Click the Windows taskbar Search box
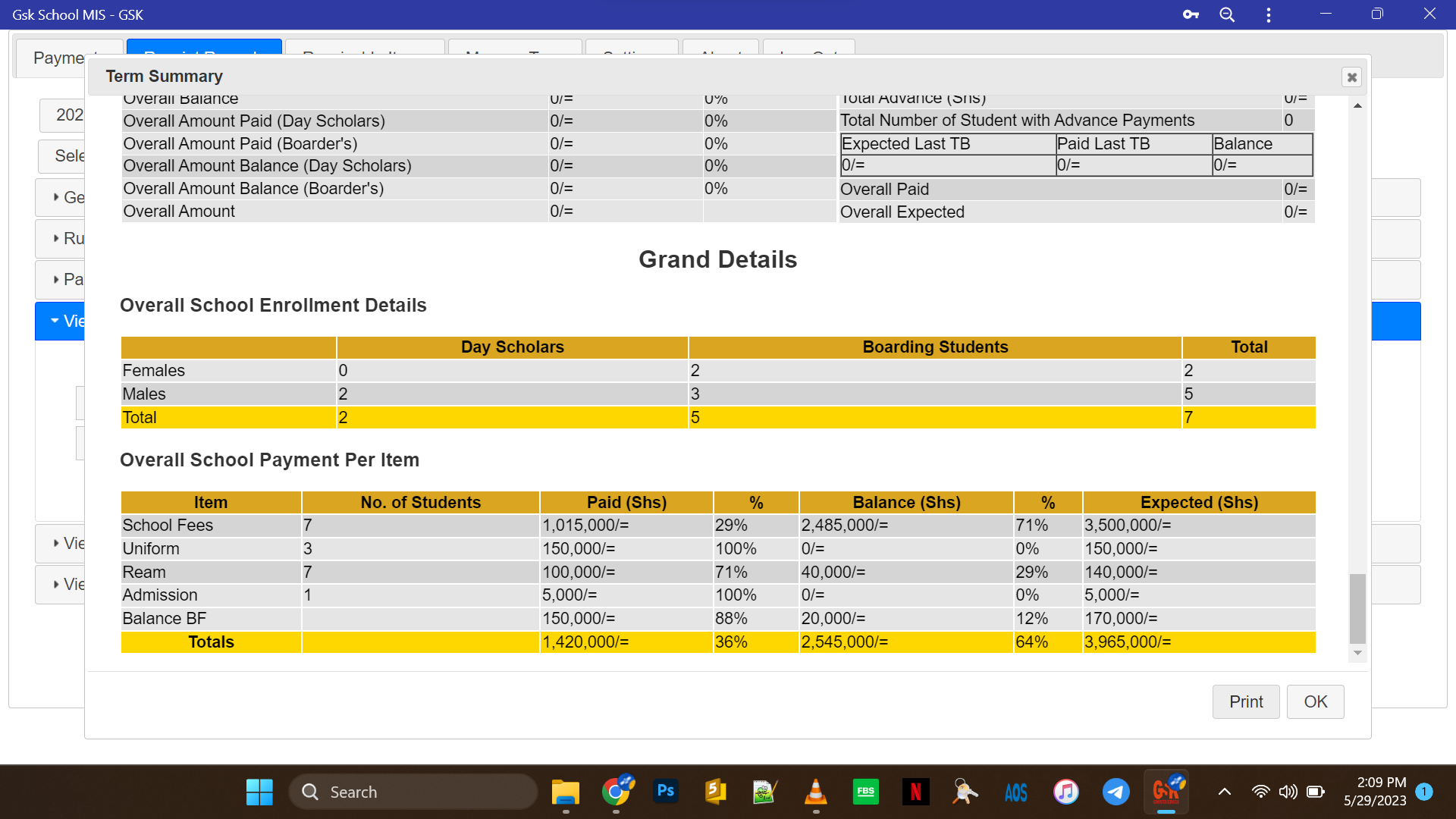Viewport: 1456px width, 819px height. coord(413,792)
